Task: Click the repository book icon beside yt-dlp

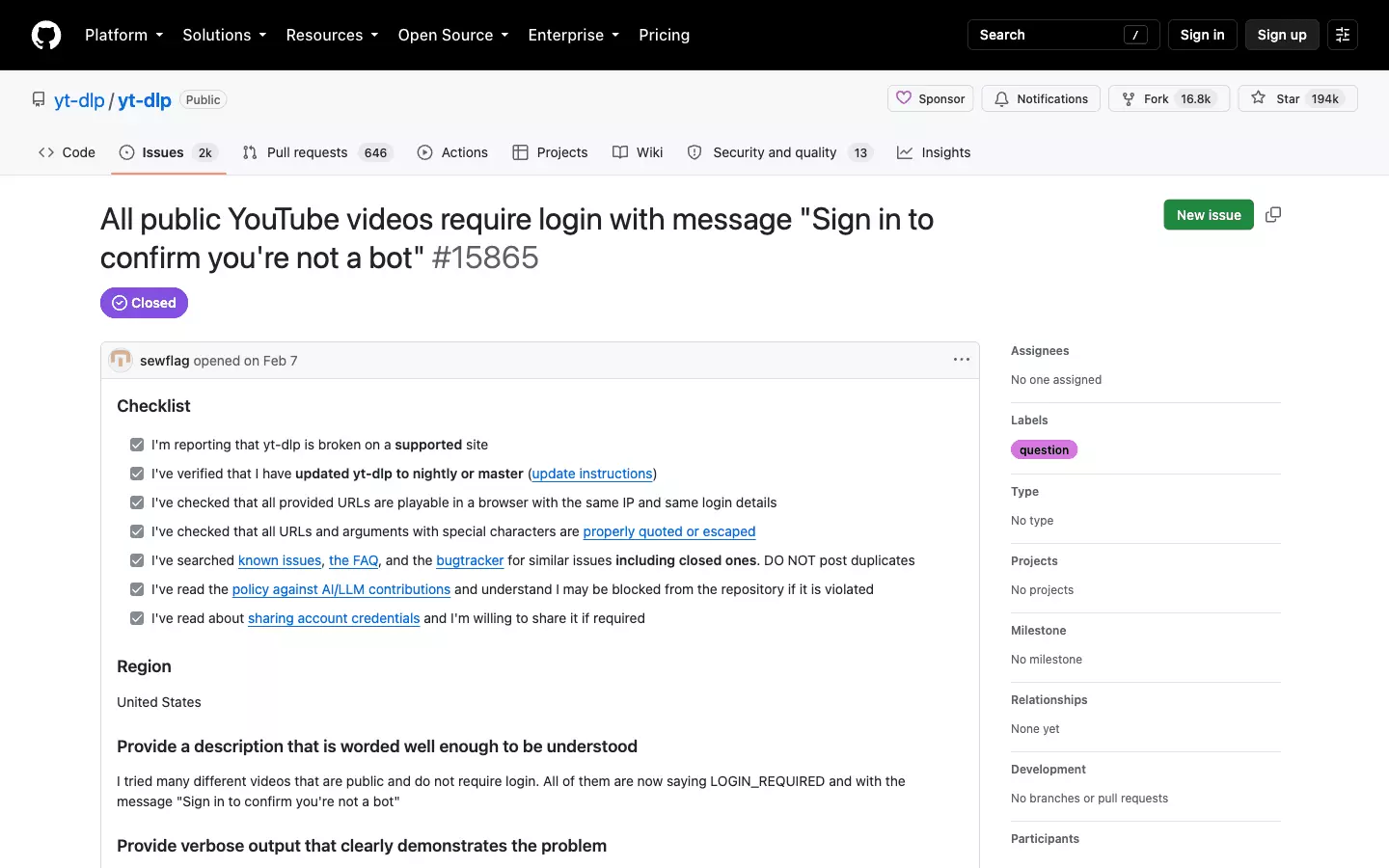Action: (x=39, y=99)
